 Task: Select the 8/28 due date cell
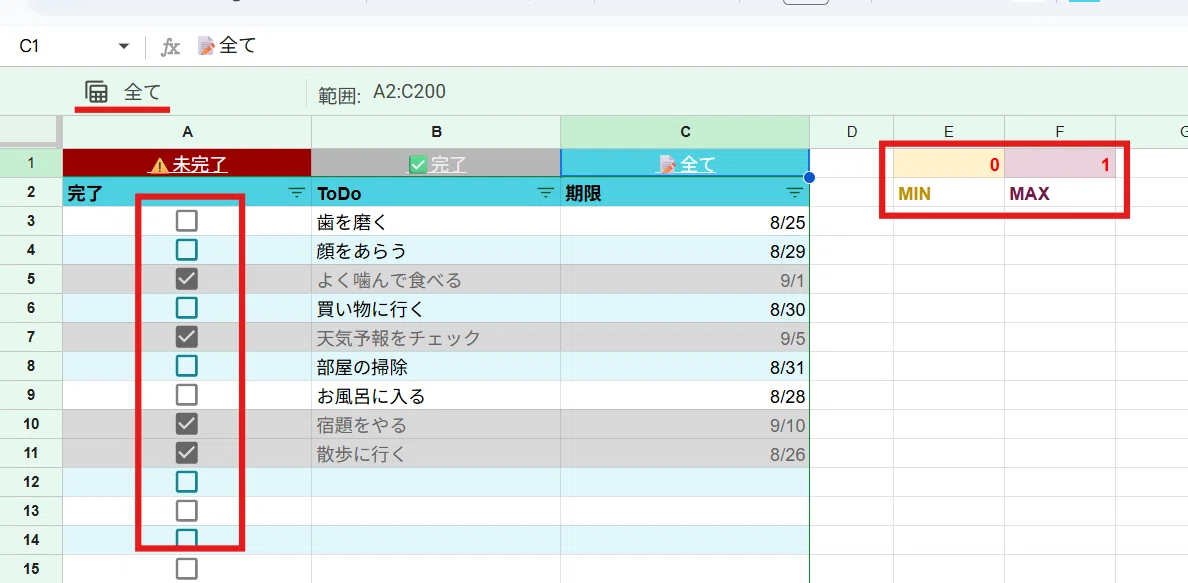685,395
